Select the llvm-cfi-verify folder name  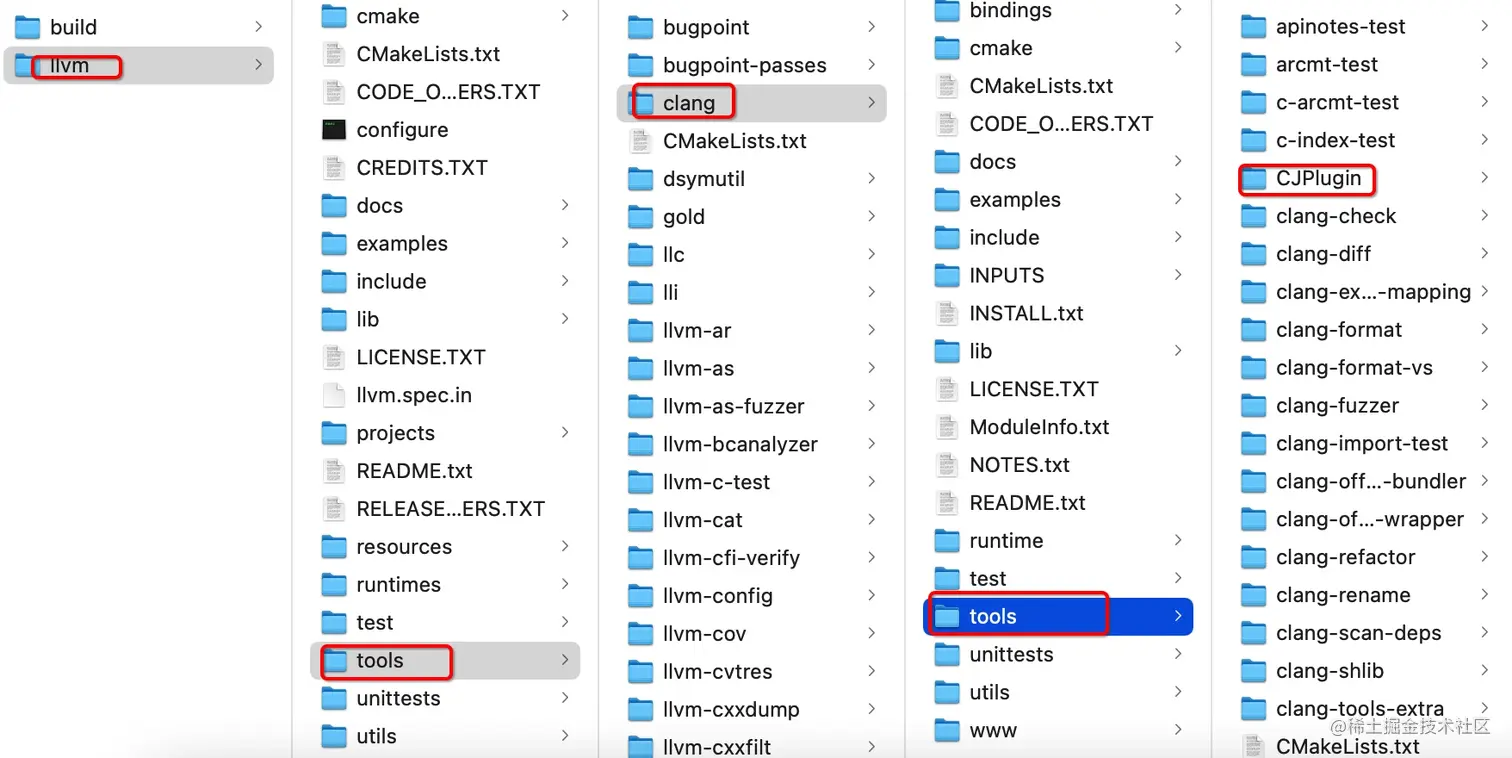pos(731,558)
